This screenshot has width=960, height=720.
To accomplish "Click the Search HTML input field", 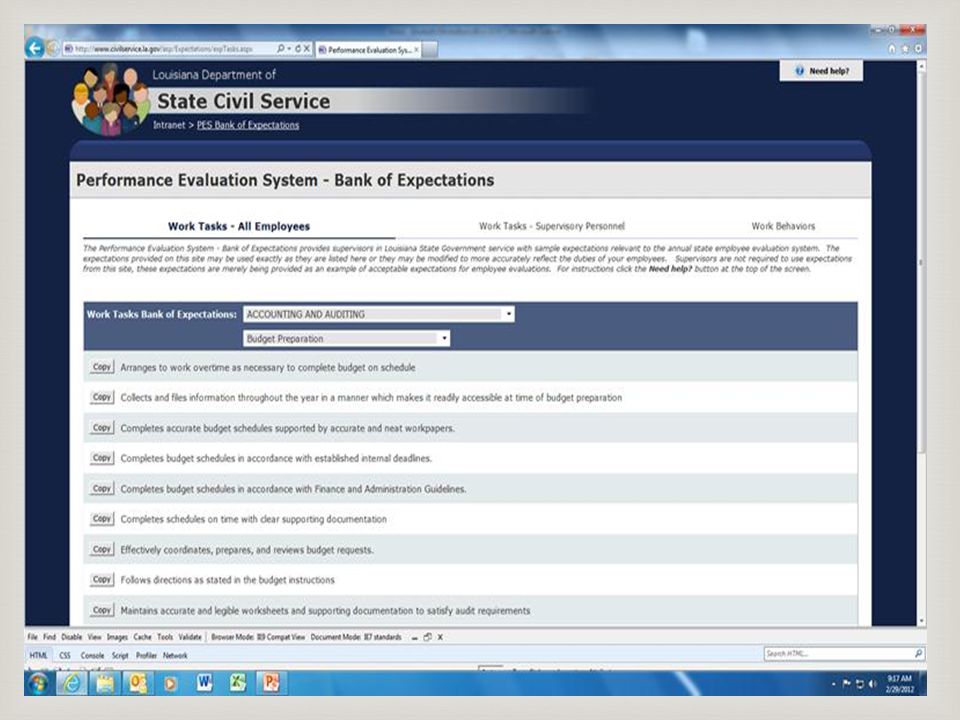I will point(838,654).
